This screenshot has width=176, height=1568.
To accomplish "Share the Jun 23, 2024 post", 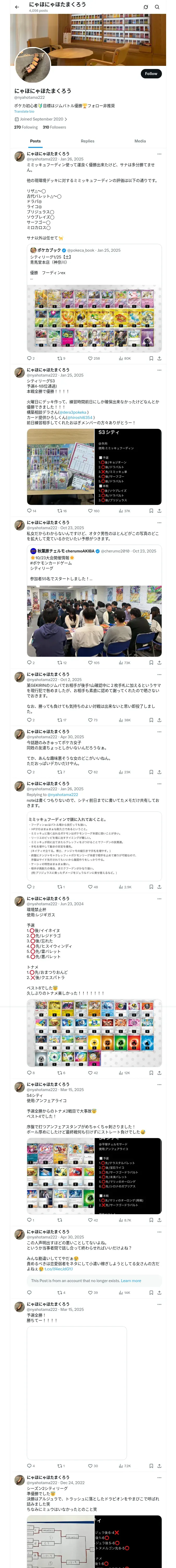I will point(159,1073).
